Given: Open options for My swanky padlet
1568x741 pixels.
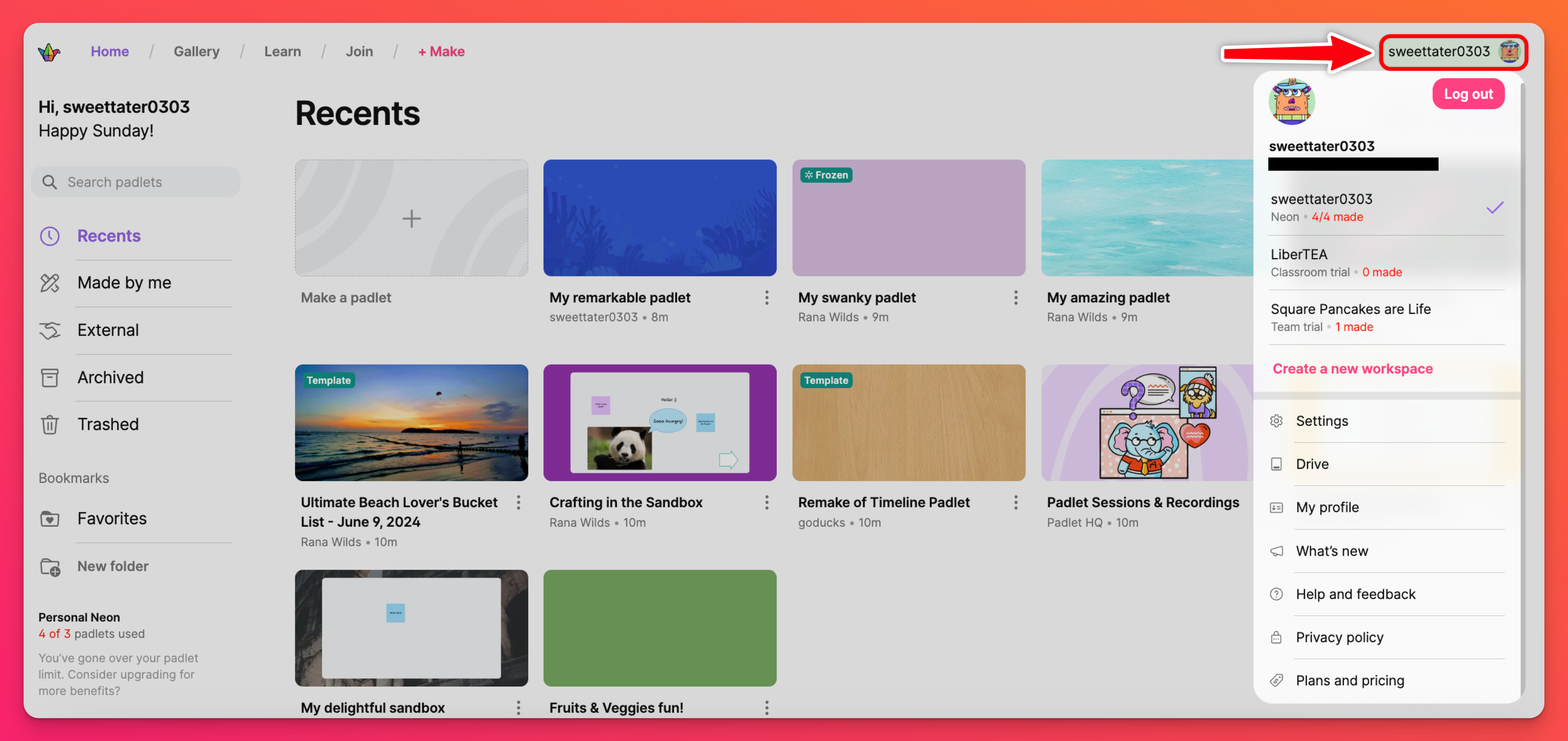Looking at the screenshot, I should tap(1016, 298).
